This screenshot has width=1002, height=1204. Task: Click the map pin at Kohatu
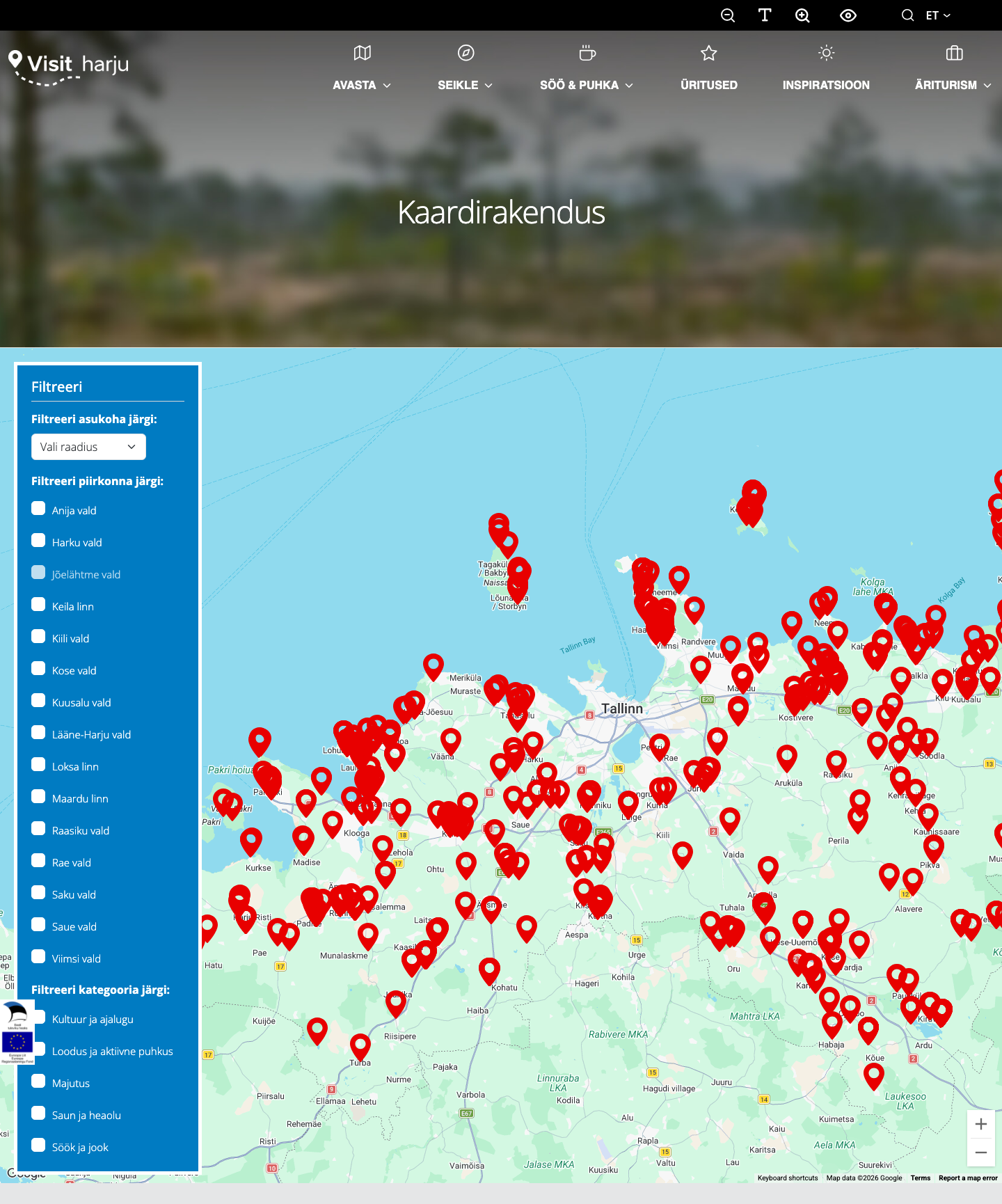[490, 971]
